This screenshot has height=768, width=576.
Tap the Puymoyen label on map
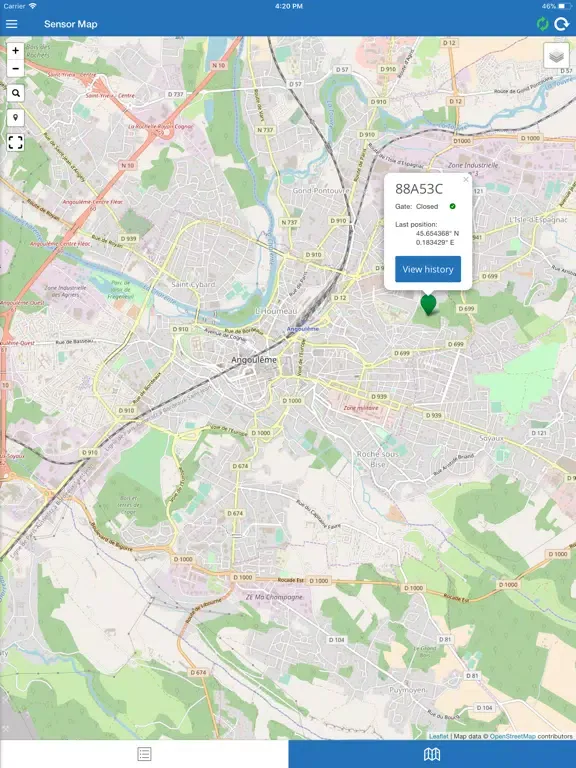(x=408, y=690)
